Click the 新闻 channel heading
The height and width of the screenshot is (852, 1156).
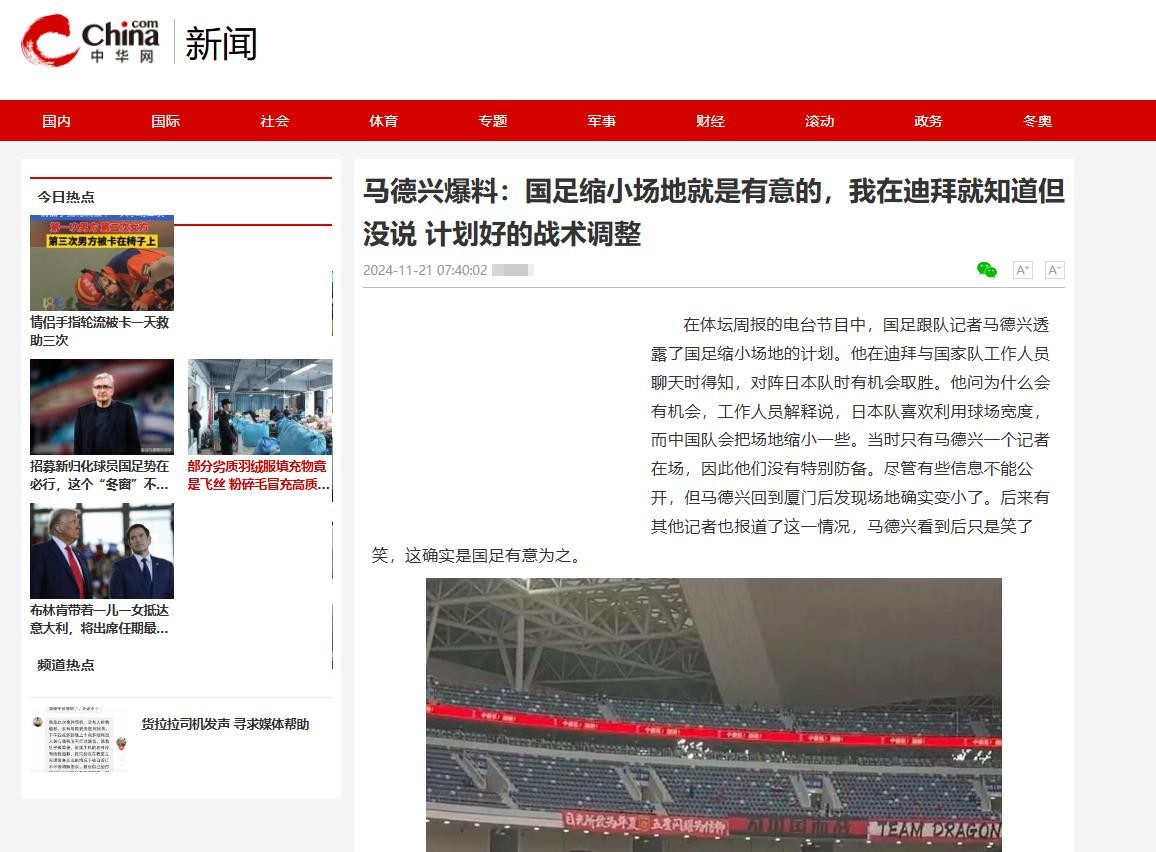pyautogui.click(x=221, y=44)
